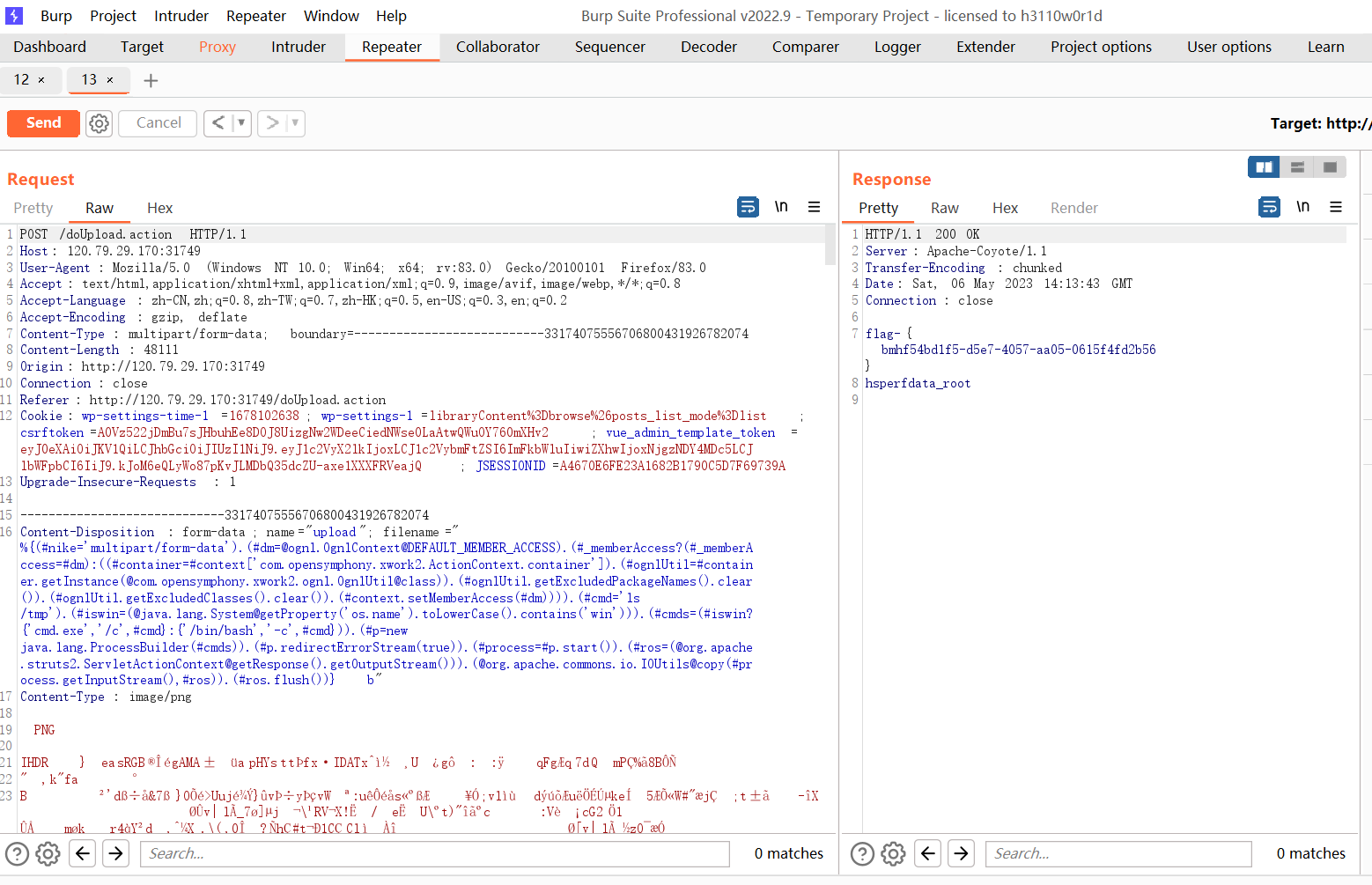The width and height of the screenshot is (1372, 885).
Task: Switch to the Intruder tool tab
Action: [x=299, y=47]
